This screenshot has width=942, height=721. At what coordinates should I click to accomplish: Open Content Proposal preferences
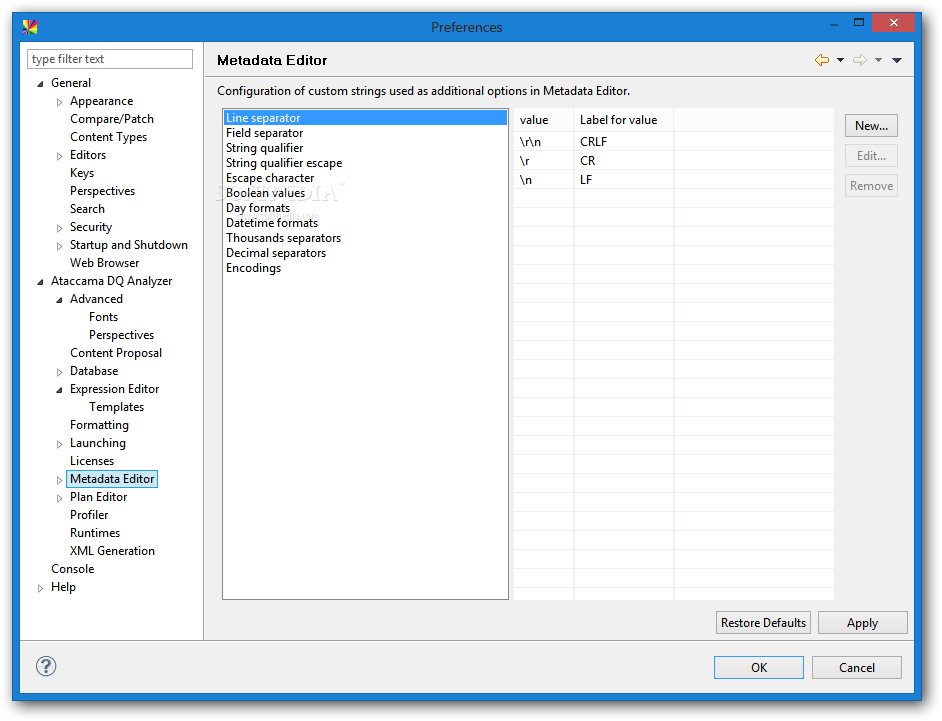116,353
